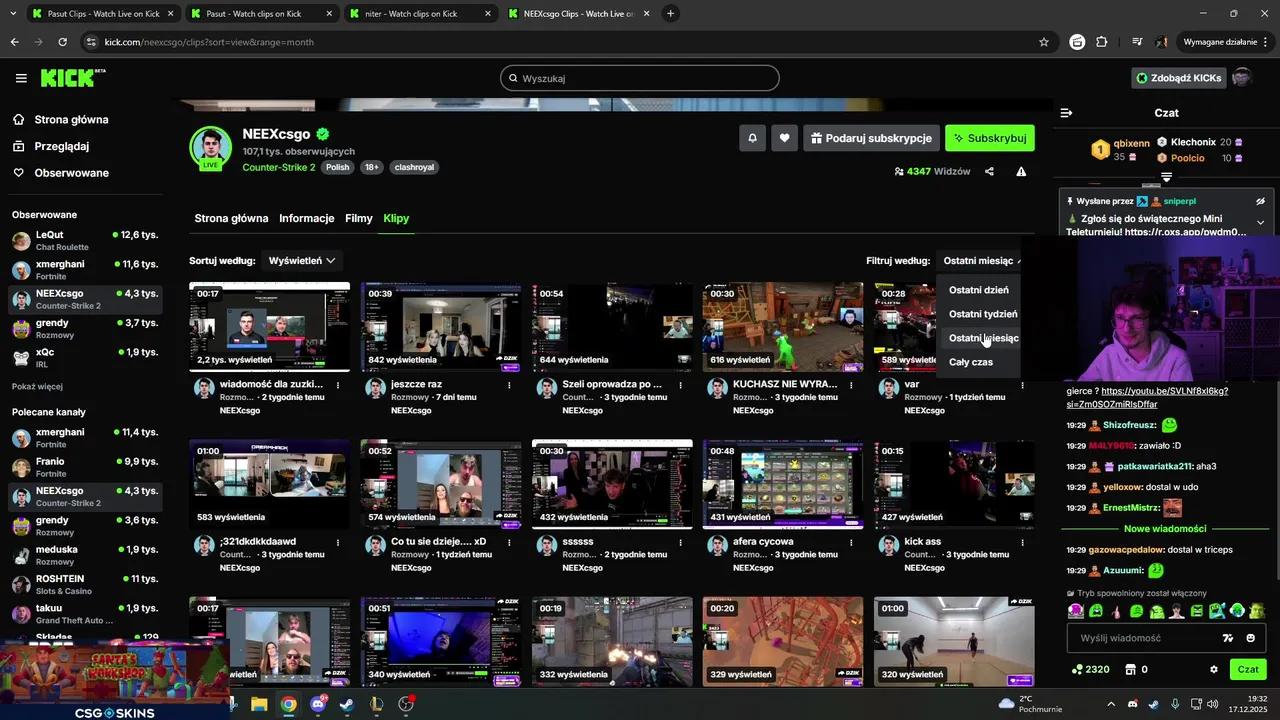Viewport: 1280px width, 720px height.
Task: Open the emoji picker in chat input
Action: click(x=1251, y=638)
